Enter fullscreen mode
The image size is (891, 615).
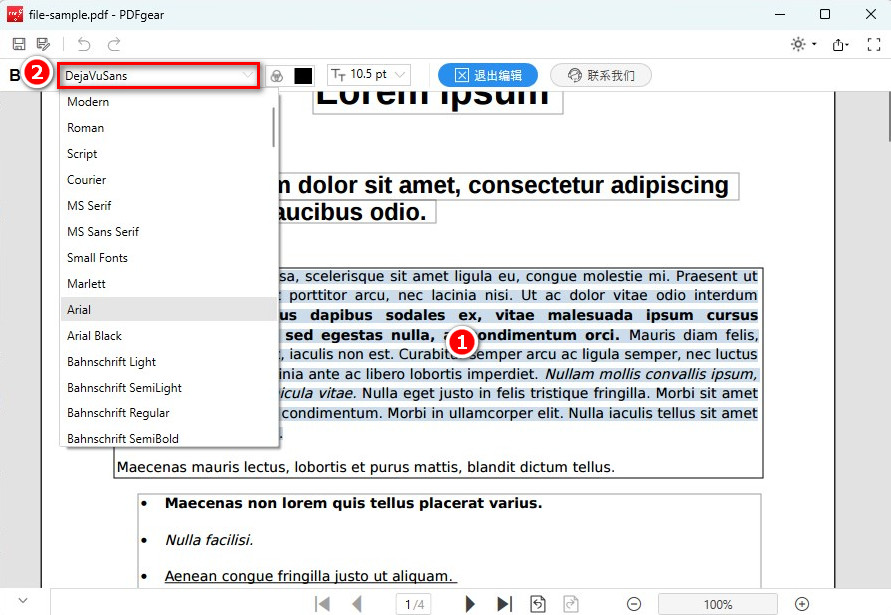[x=875, y=44]
